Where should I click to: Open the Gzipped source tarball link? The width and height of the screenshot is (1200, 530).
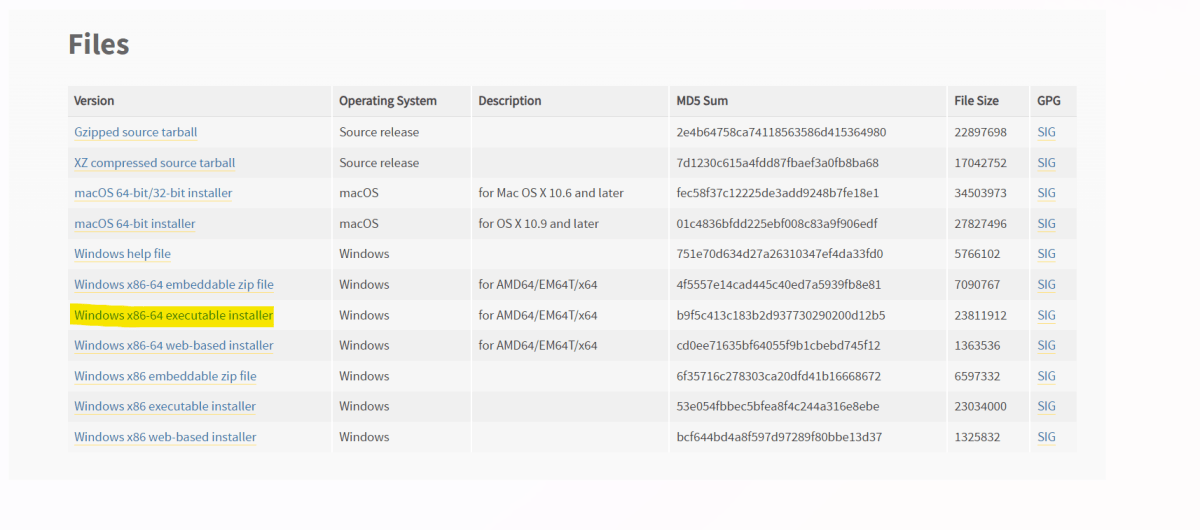pos(135,132)
